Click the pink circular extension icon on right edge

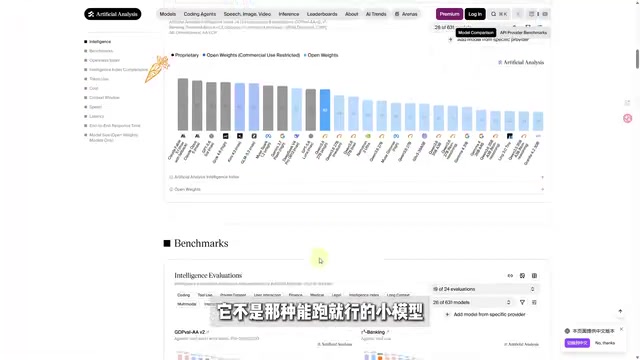click(x=627, y=118)
